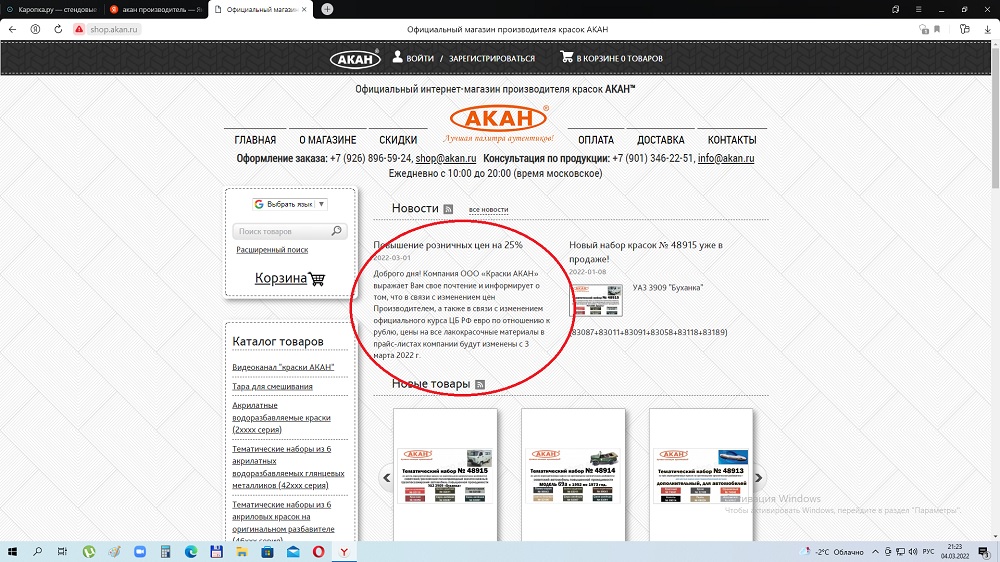
Task: Open the Тематический набор № 48914 thumbnail
Action: 573,476
